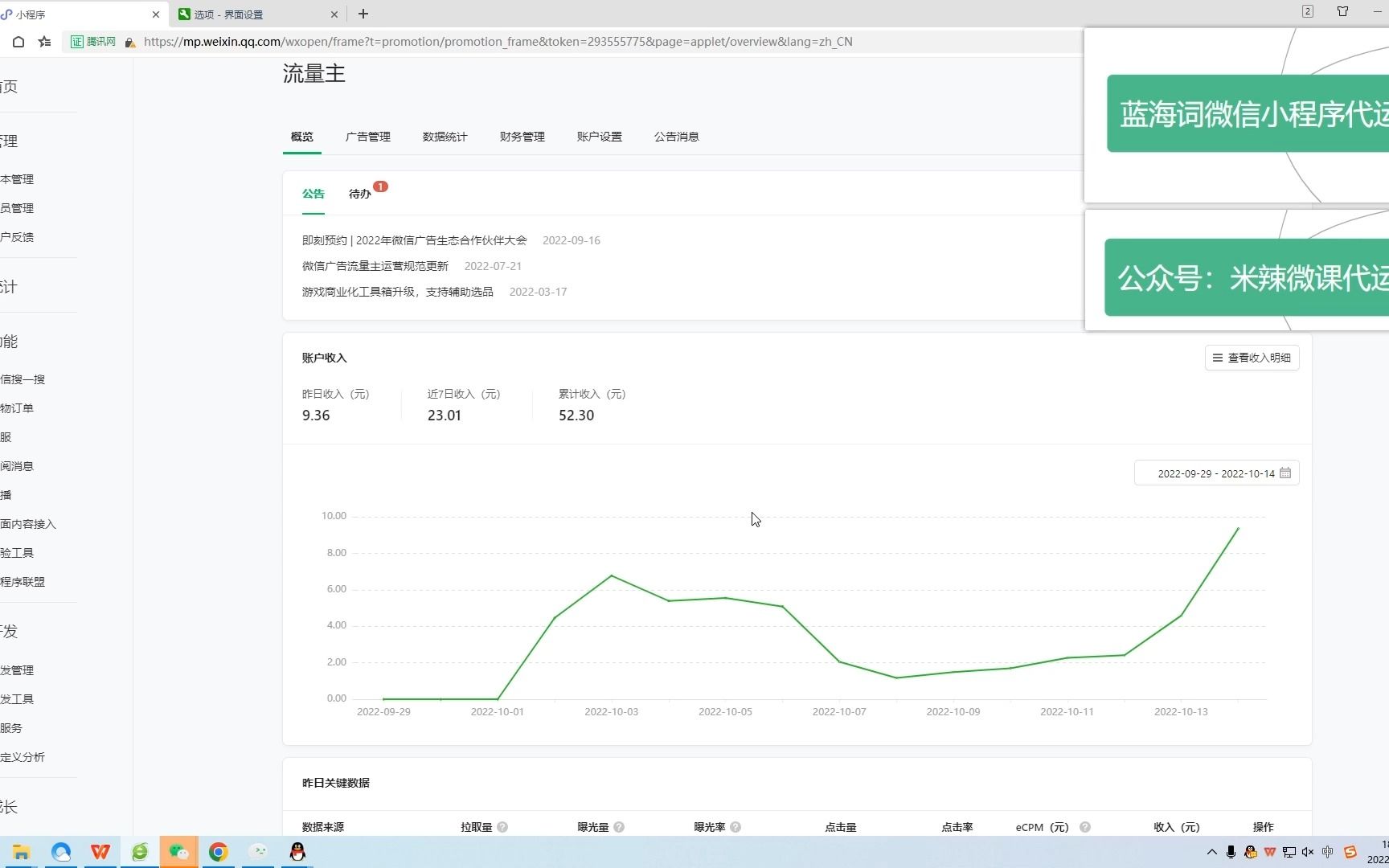Click the green 公众号：米辣微课 banner
The image size is (1389, 868).
pos(1247,277)
